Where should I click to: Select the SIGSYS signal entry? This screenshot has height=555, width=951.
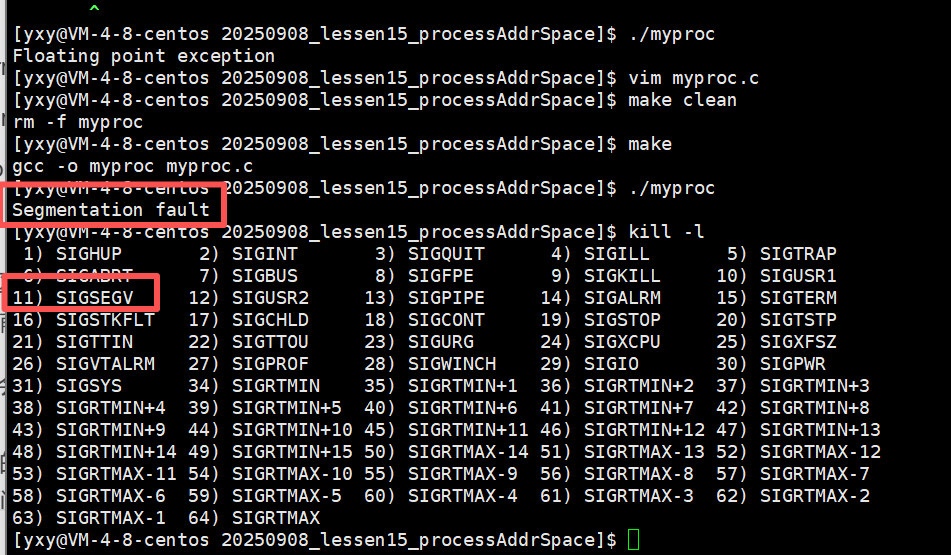67,386
